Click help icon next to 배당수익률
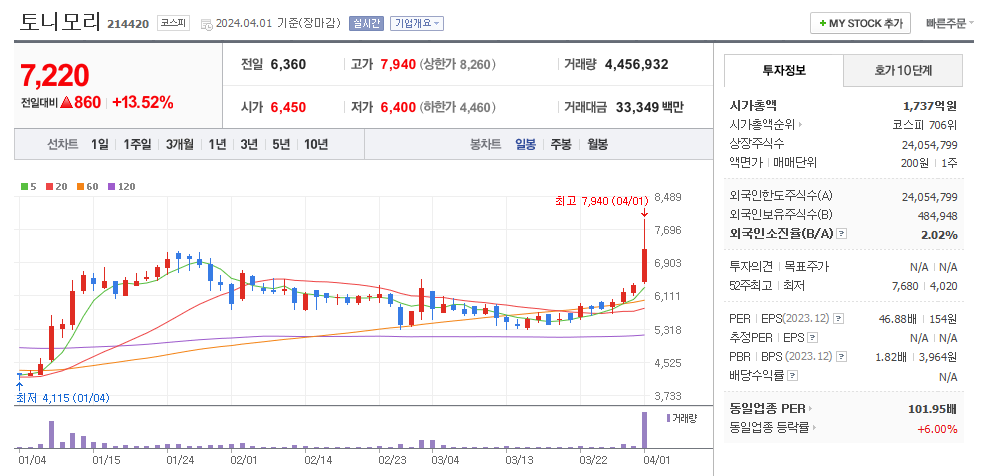This screenshot has height=476, width=986. 793,375
